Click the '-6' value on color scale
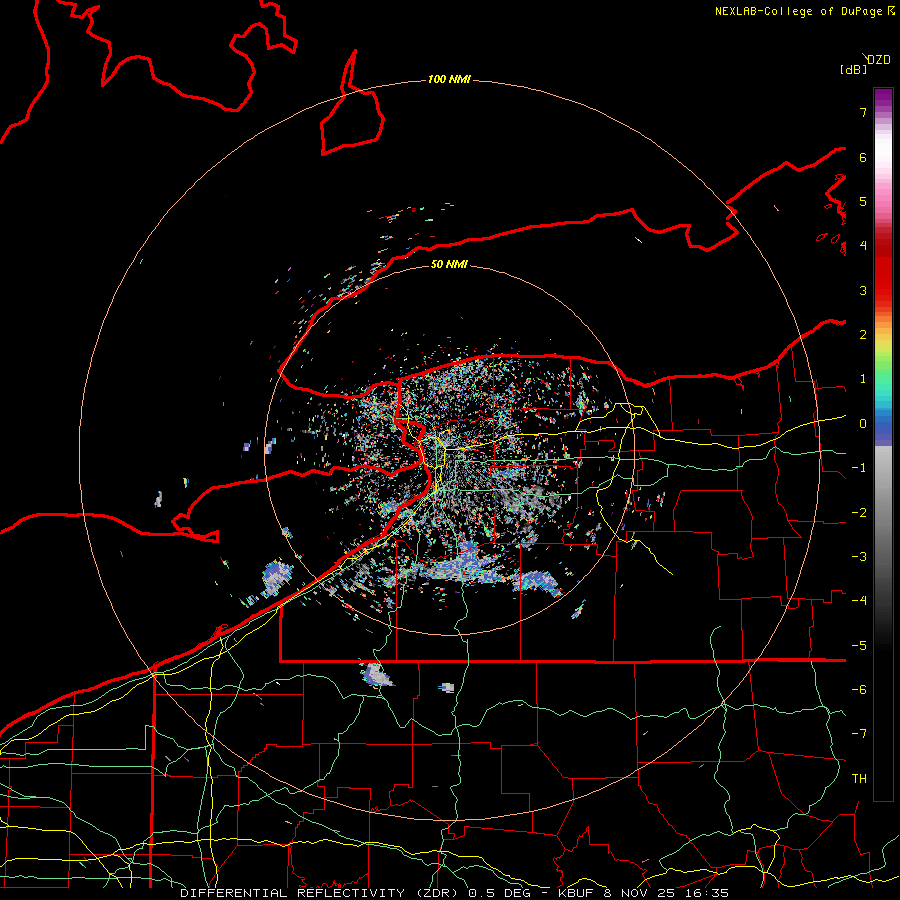This screenshot has width=900, height=900. 859,690
